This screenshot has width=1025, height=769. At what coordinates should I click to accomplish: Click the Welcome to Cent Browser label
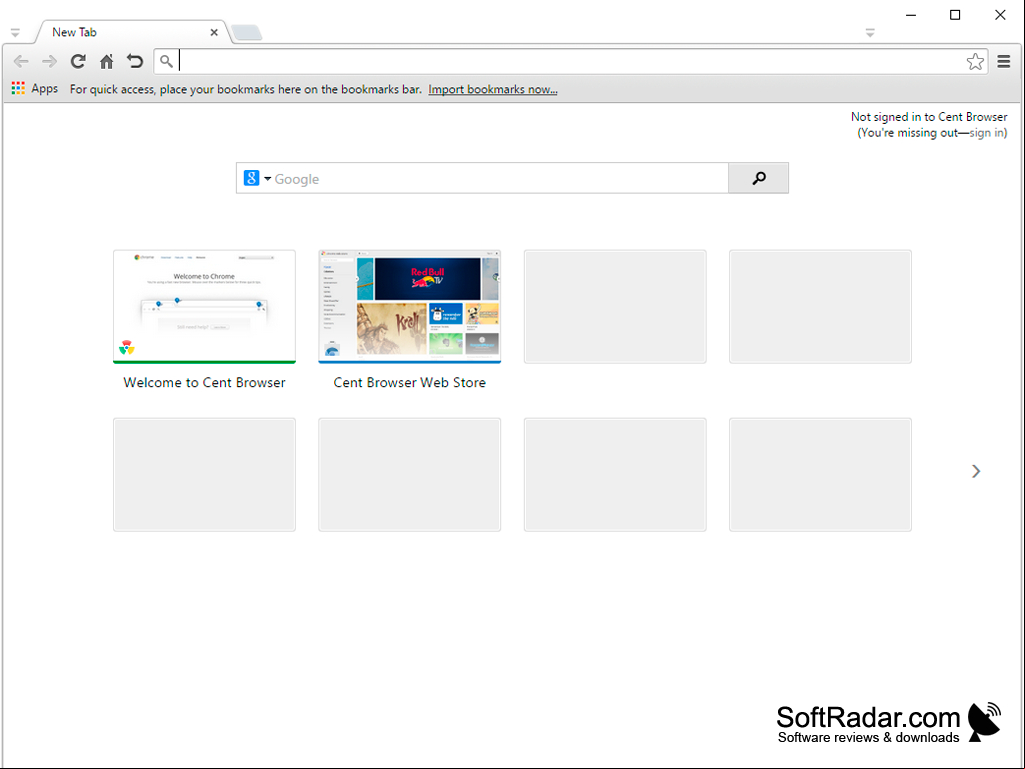(205, 383)
